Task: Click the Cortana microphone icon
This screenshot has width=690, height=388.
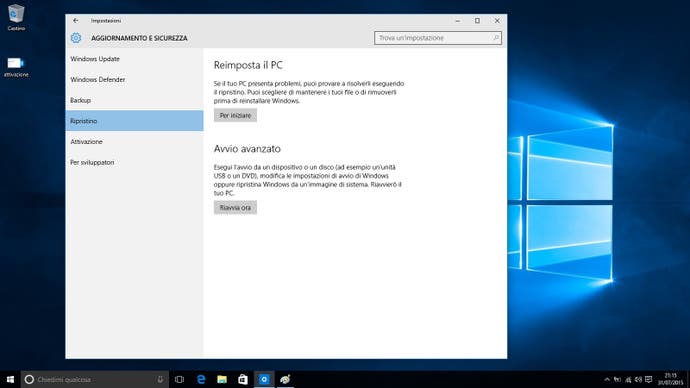Action: point(160,379)
